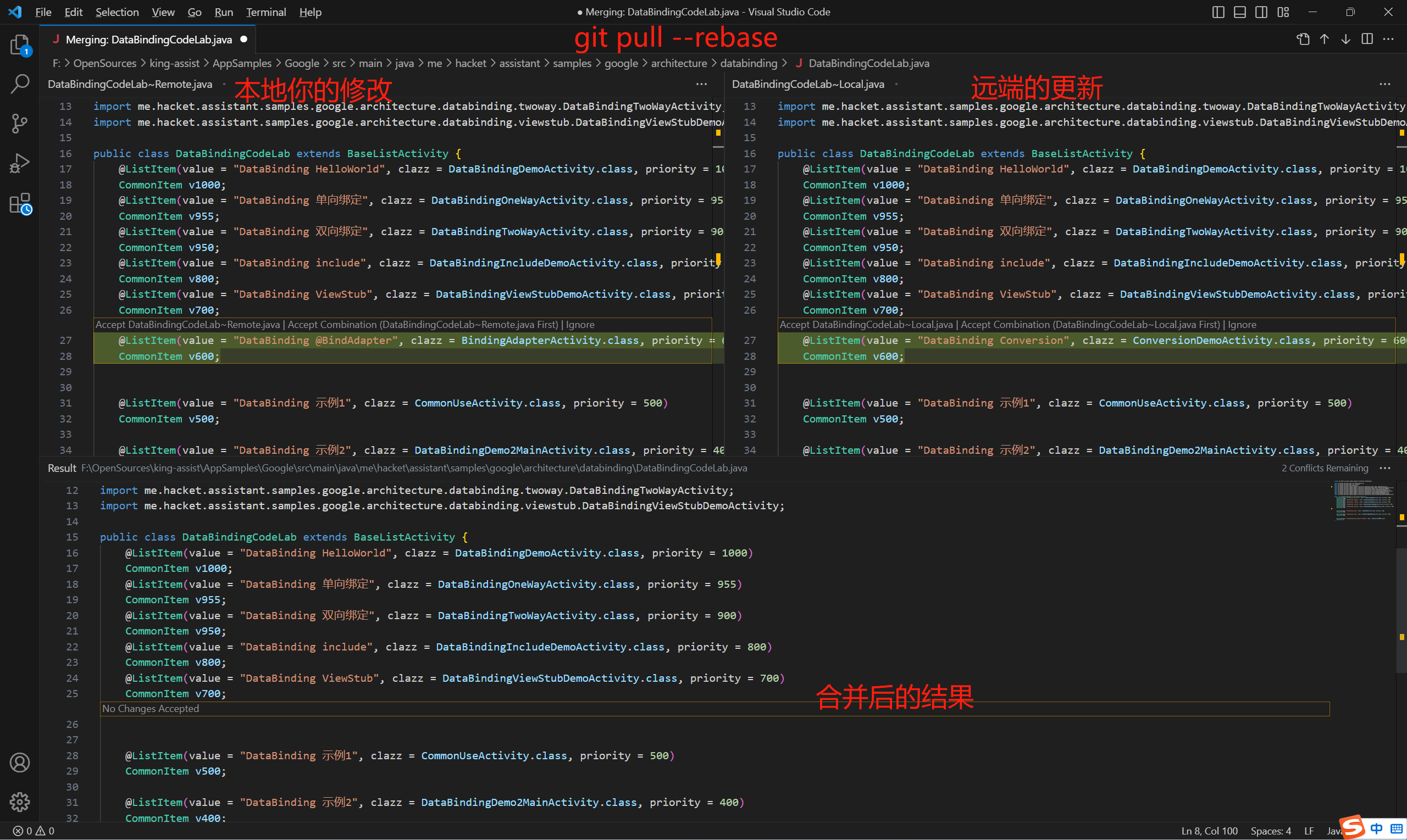The height and width of the screenshot is (840, 1407).
Task: Toggle primary side bar layout icon
Action: coord(1218,12)
